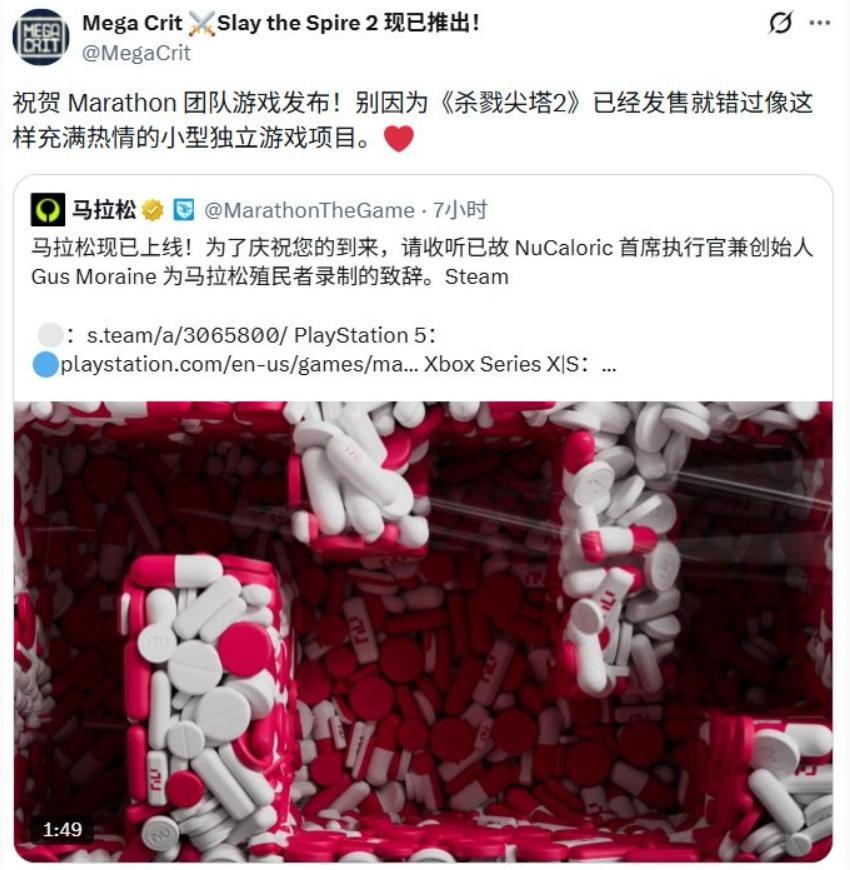The image size is (850, 870).
Task: Open the playstation.com games link
Action: [x=239, y=365]
